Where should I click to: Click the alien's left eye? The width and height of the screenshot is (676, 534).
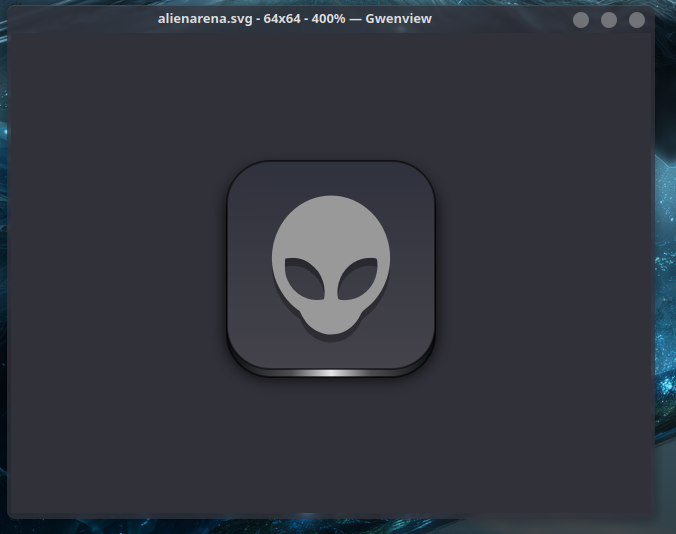pyautogui.click(x=303, y=277)
